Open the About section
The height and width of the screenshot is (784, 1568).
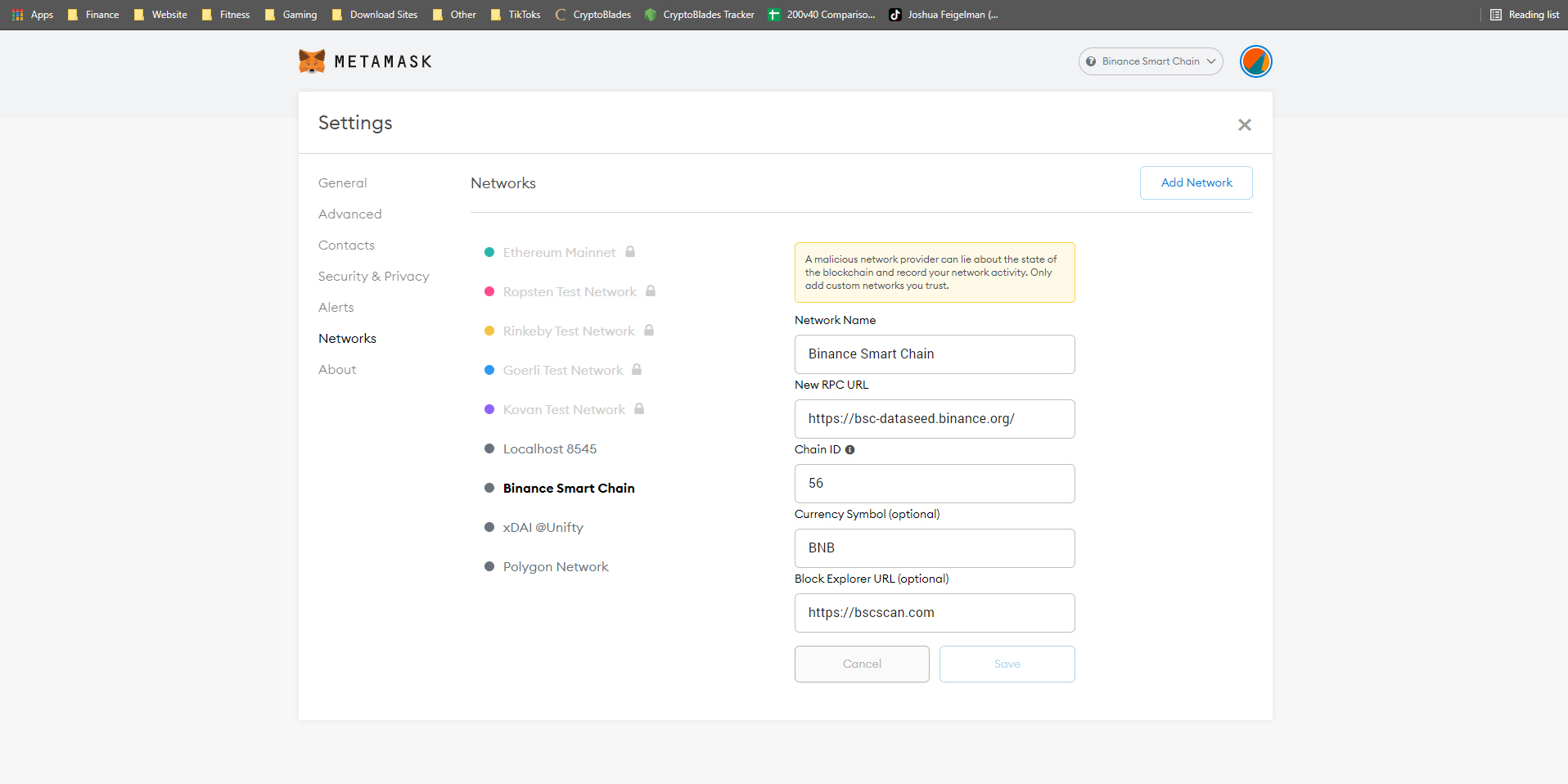[x=337, y=369]
